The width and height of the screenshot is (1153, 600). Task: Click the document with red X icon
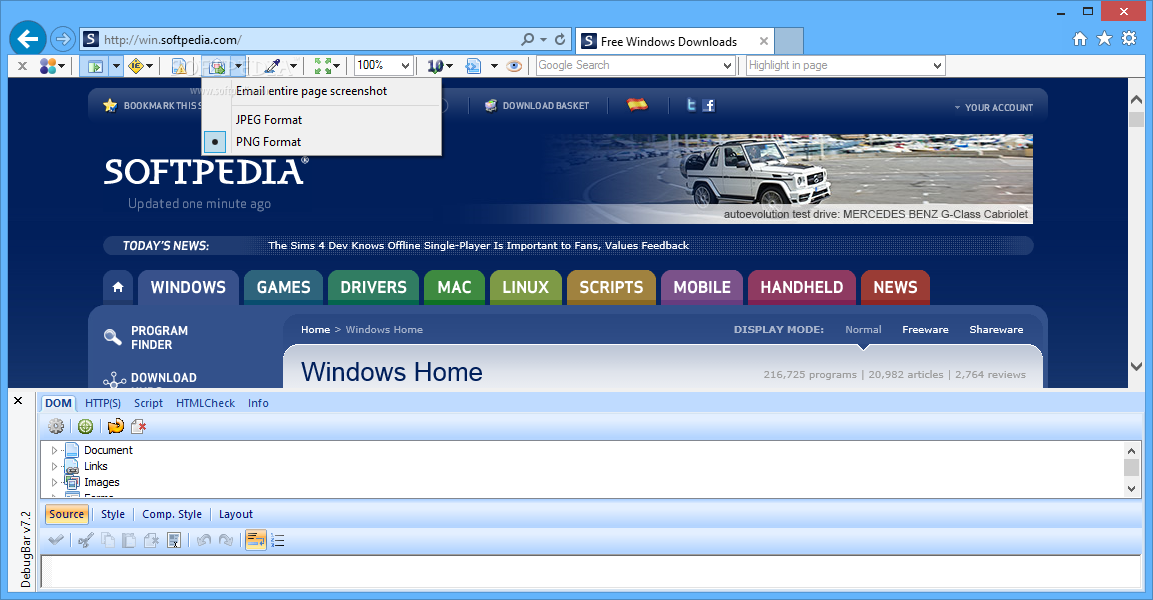coord(138,426)
